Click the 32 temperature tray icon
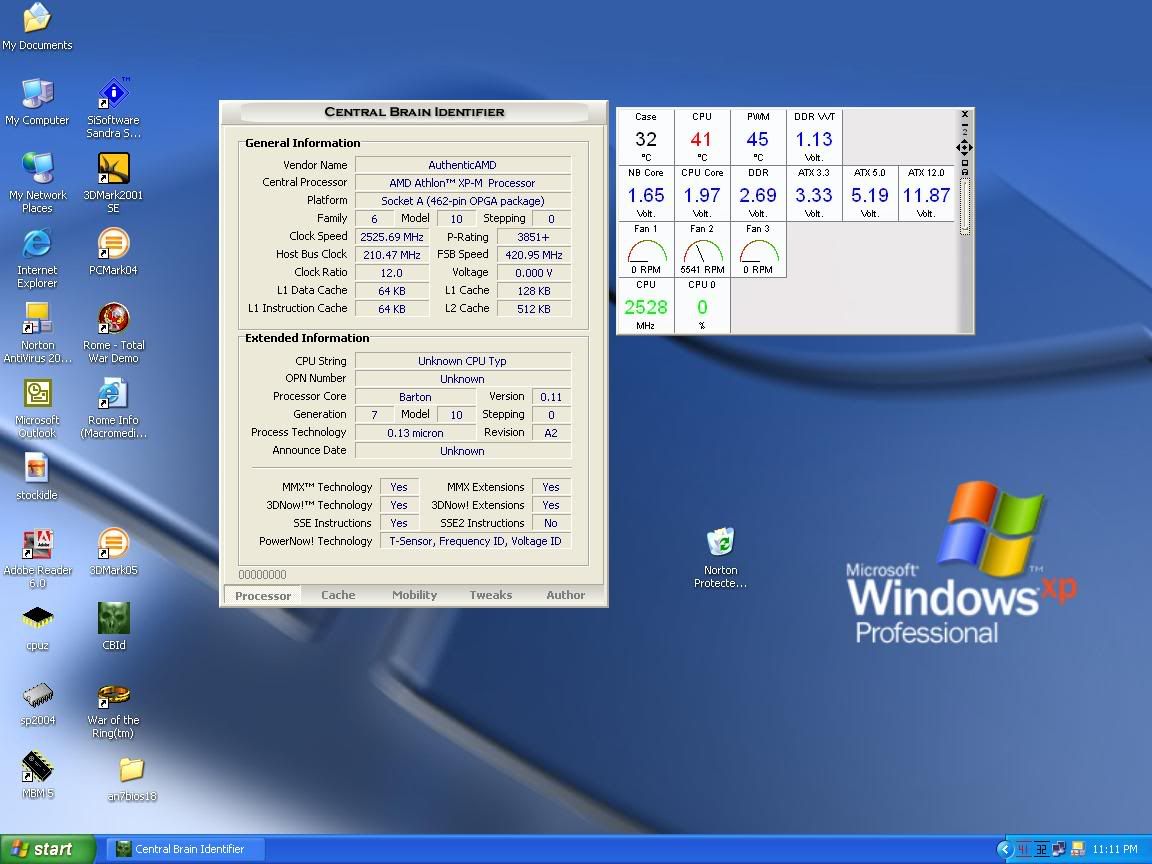 [1041, 849]
